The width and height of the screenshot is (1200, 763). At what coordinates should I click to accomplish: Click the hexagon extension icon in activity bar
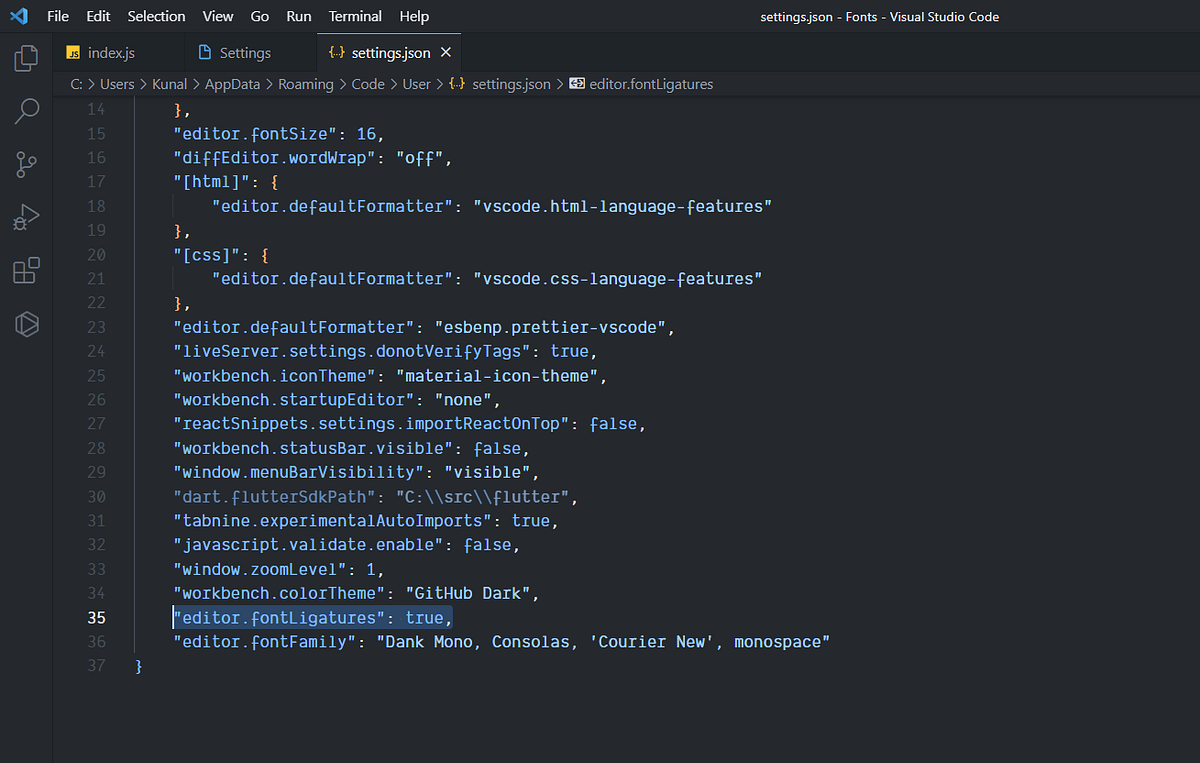click(25, 324)
